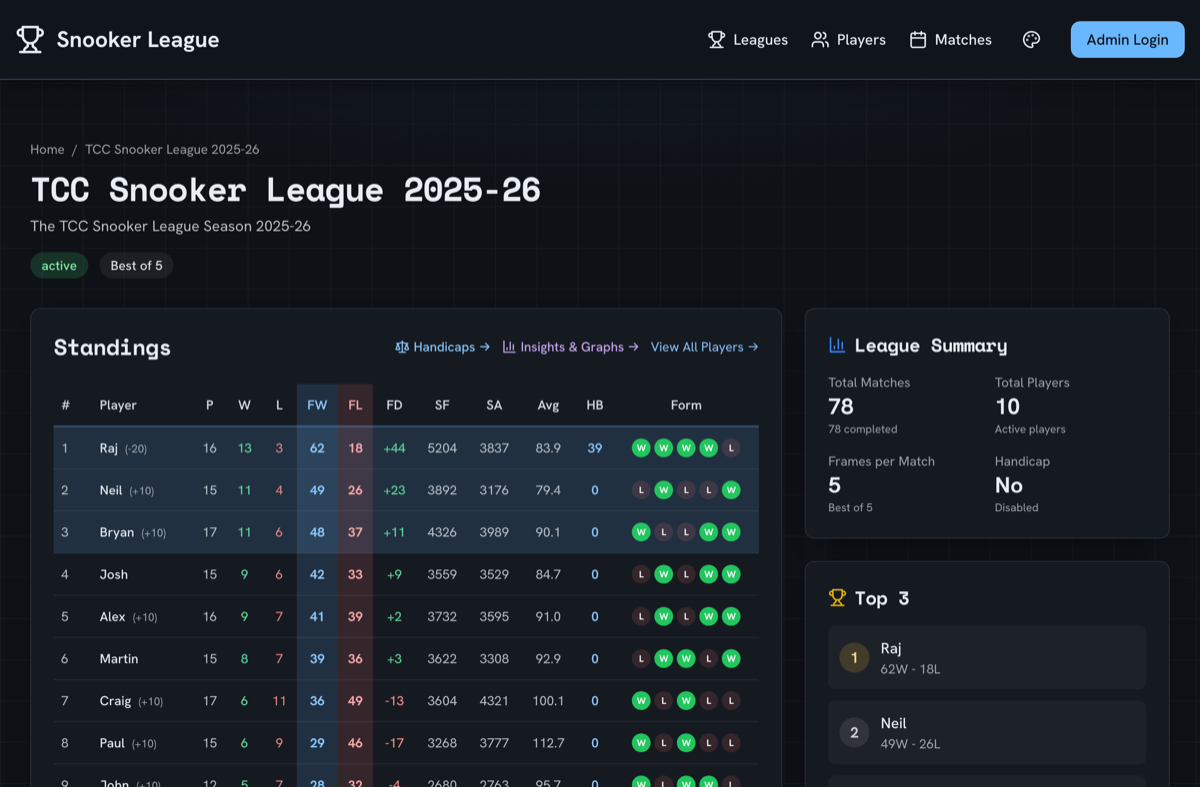
Task: Click the Avg column header
Action: tap(548, 405)
